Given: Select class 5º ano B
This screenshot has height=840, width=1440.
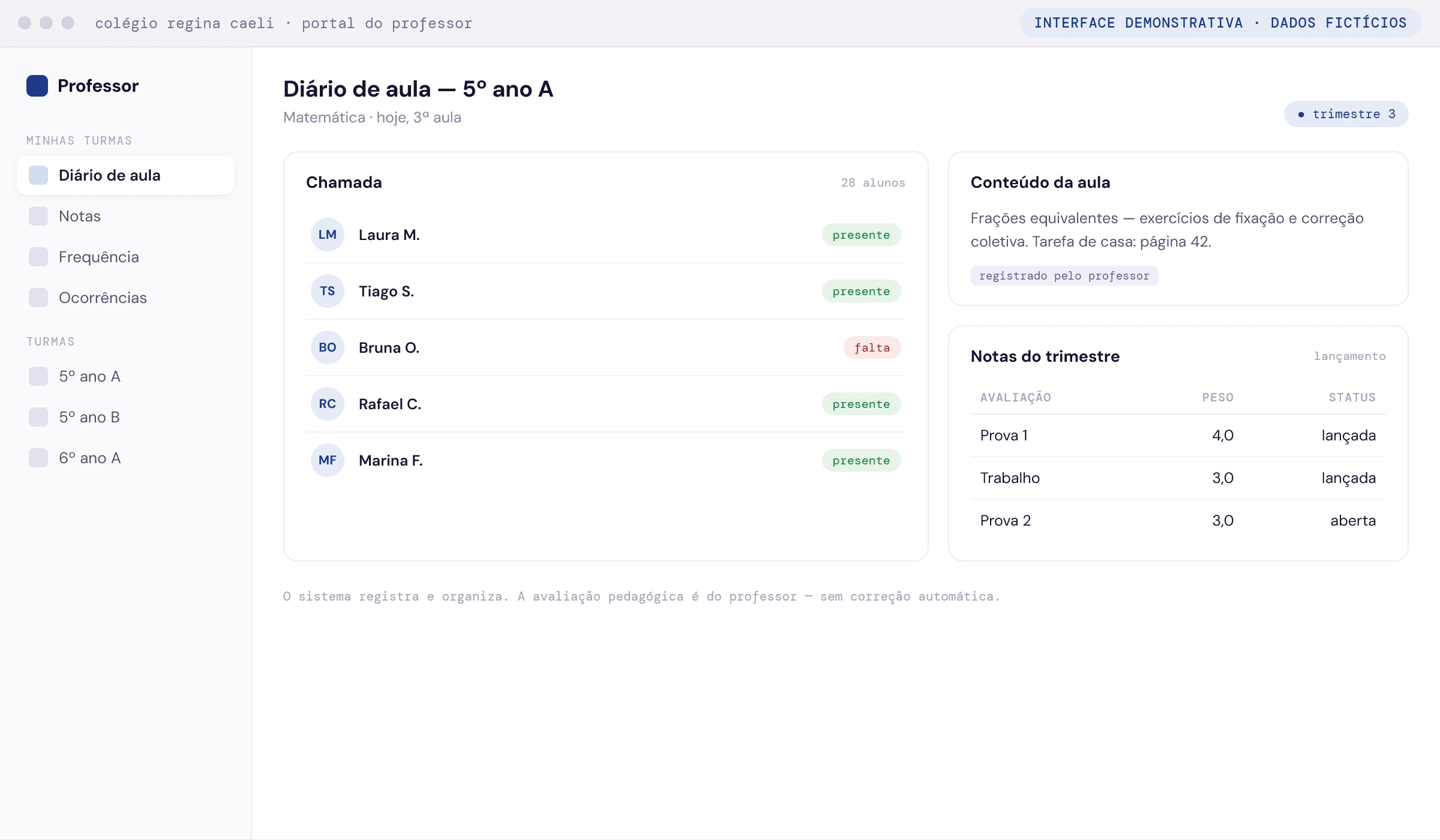Looking at the screenshot, I should (125, 417).
